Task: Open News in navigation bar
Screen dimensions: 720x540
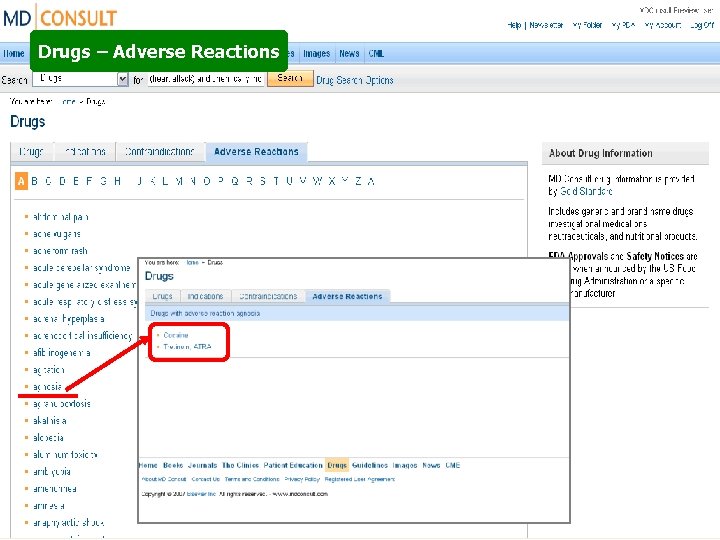Action: [x=349, y=54]
